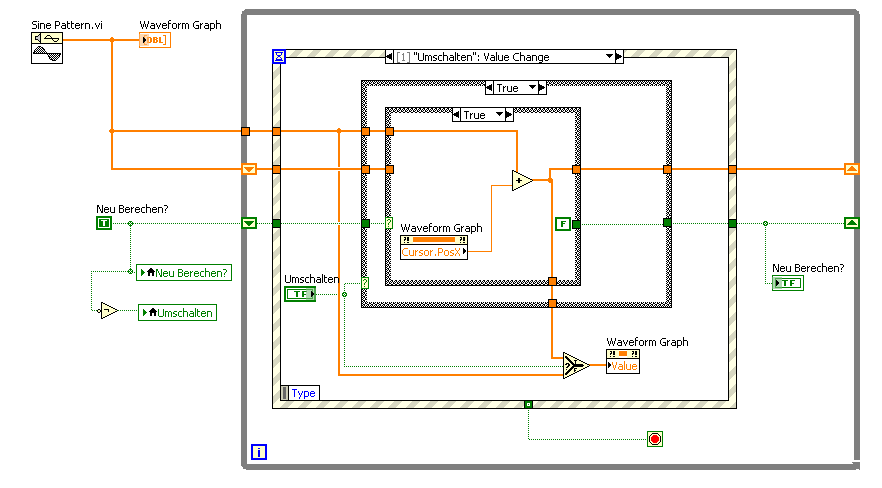Click the Umschalten label text
Screen dimensions: 882x488
(x=312, y=279)
